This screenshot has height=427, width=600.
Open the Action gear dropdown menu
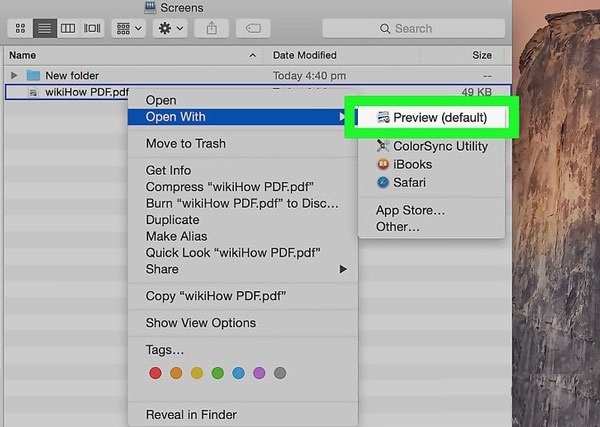click(171, 29)
